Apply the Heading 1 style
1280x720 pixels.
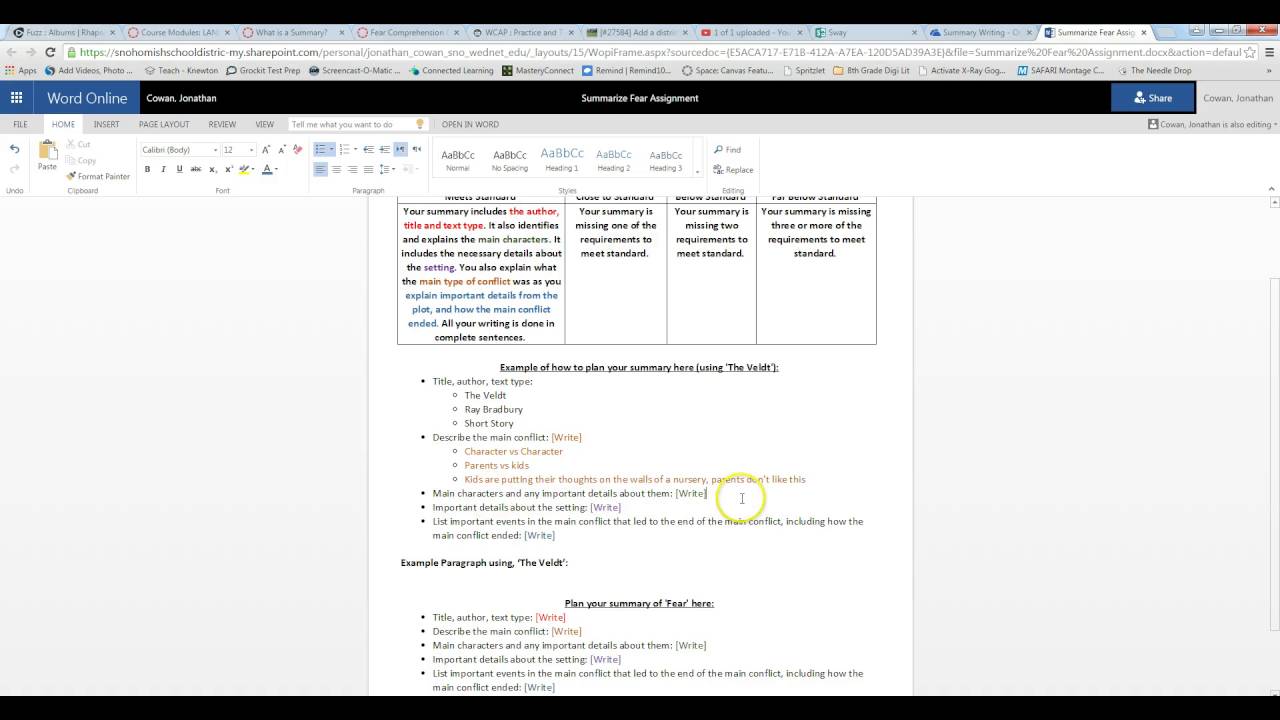coord(562,159)
